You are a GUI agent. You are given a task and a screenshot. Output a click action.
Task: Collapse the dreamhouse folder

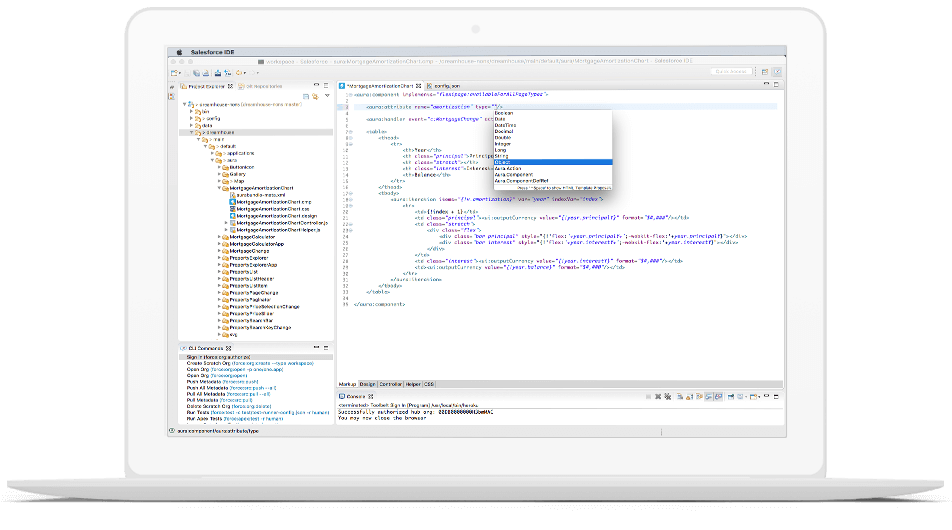pos(191,132)
